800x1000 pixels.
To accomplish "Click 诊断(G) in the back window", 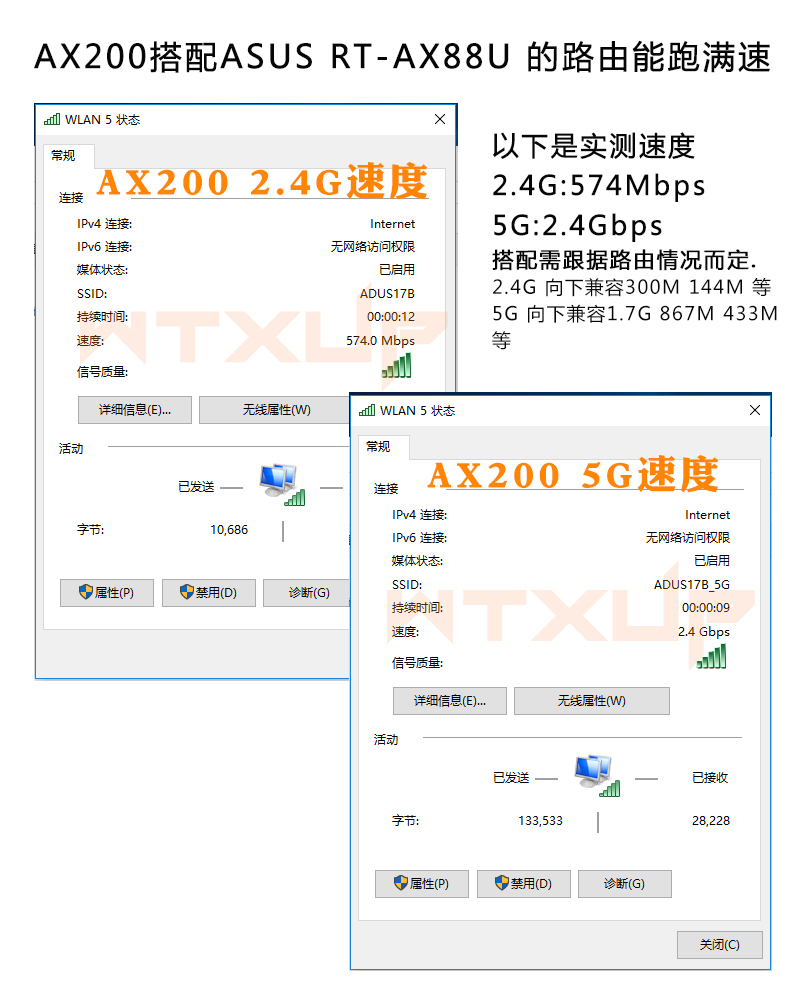I will pos(307,592).
